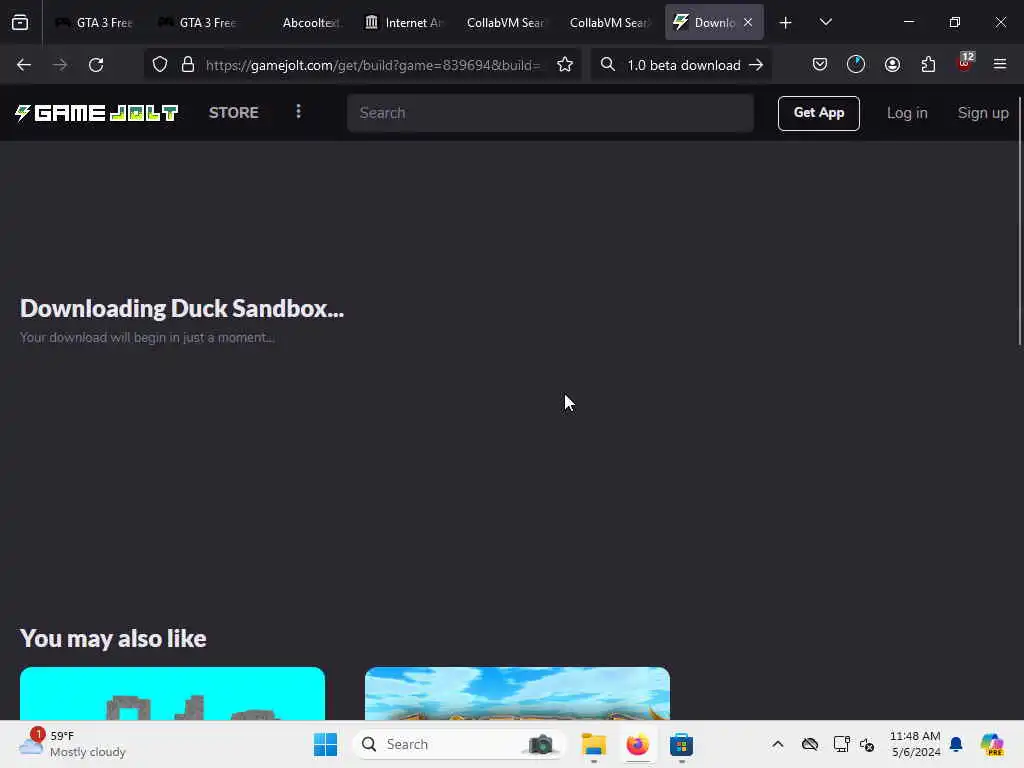Open the Game Jolt STORE link
This screenshot has height=768, width=1024.
(234, 112)
